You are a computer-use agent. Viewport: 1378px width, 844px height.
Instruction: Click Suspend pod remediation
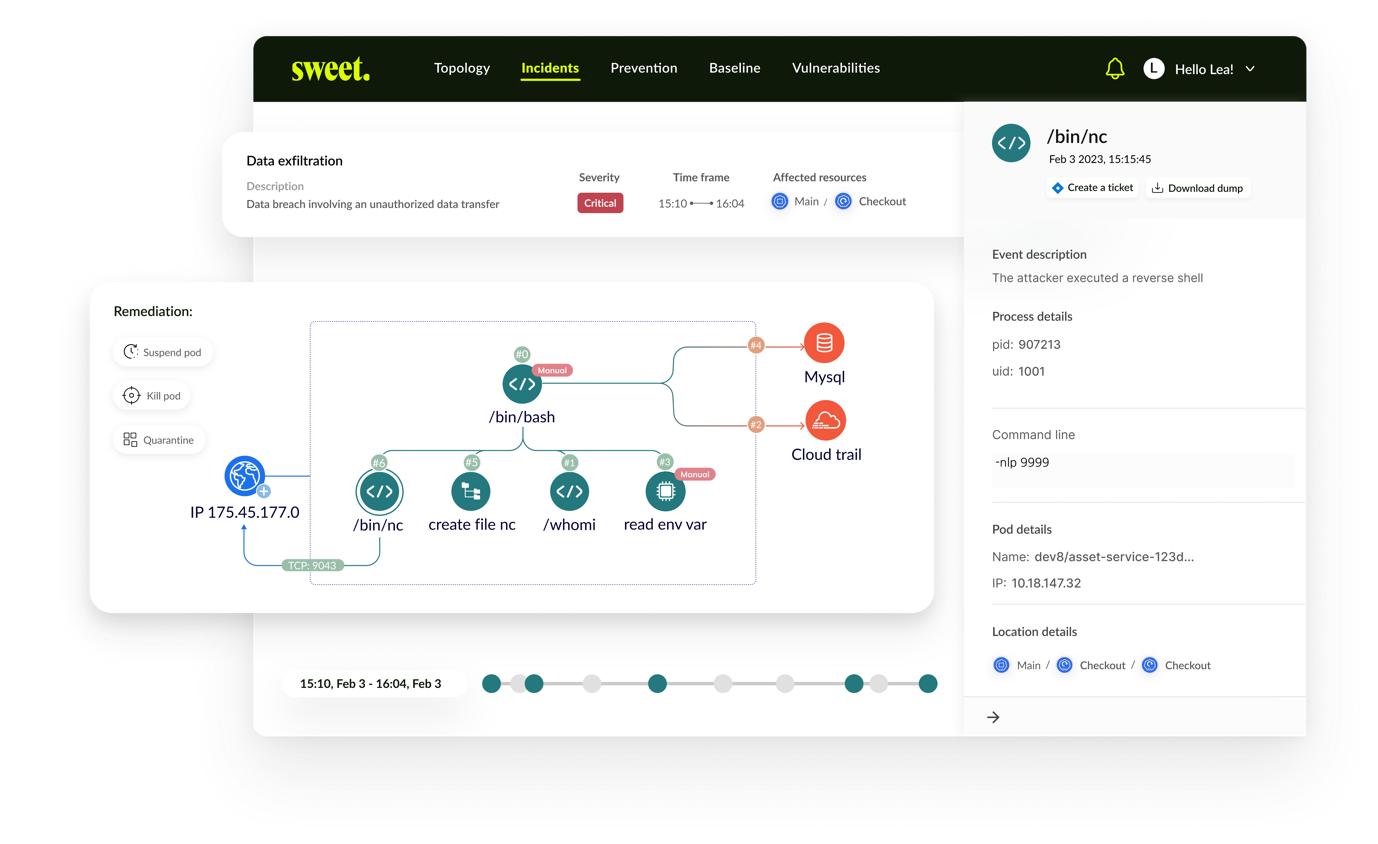coord(164,352)
